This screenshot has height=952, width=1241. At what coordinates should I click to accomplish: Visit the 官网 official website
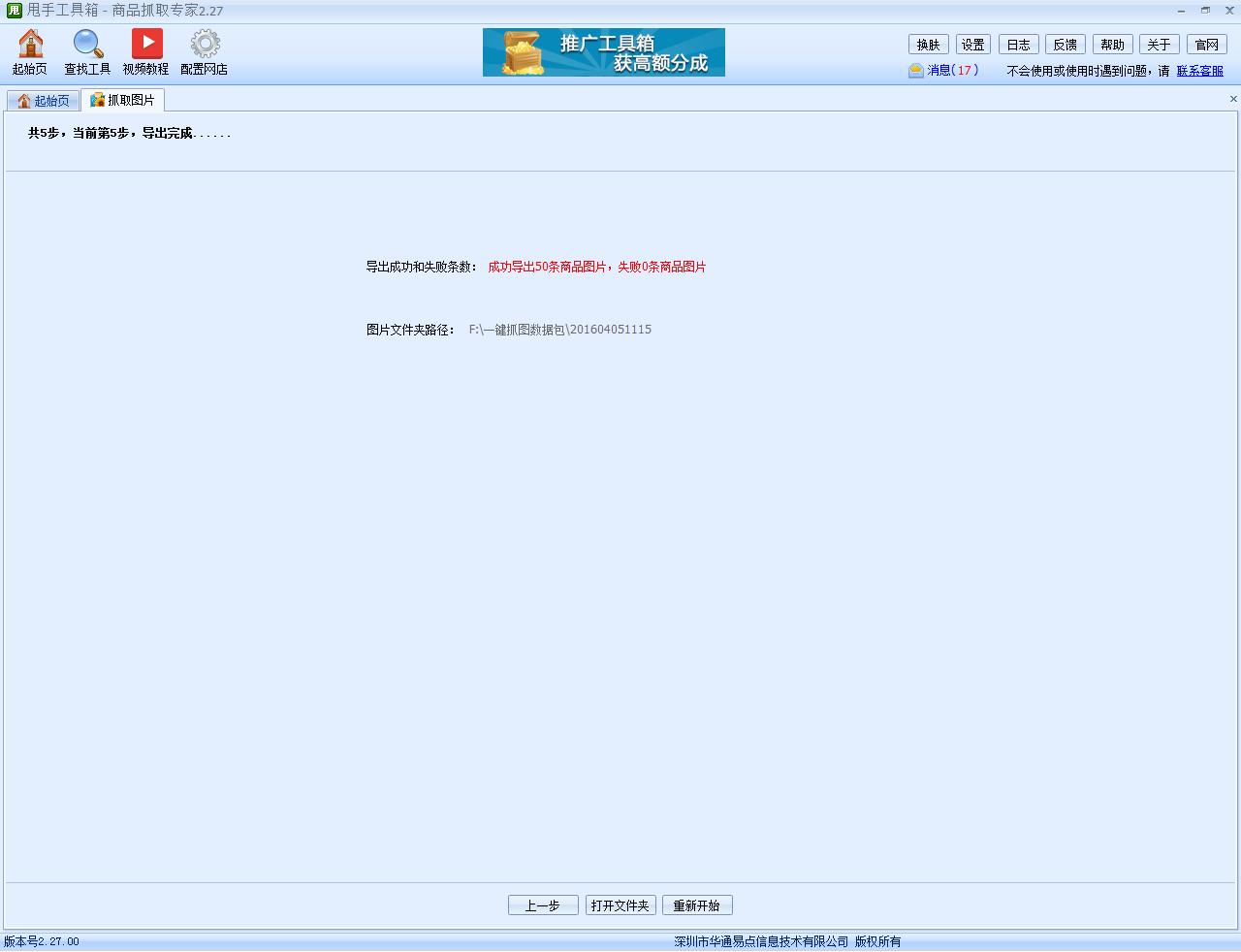coord(1207,44)
